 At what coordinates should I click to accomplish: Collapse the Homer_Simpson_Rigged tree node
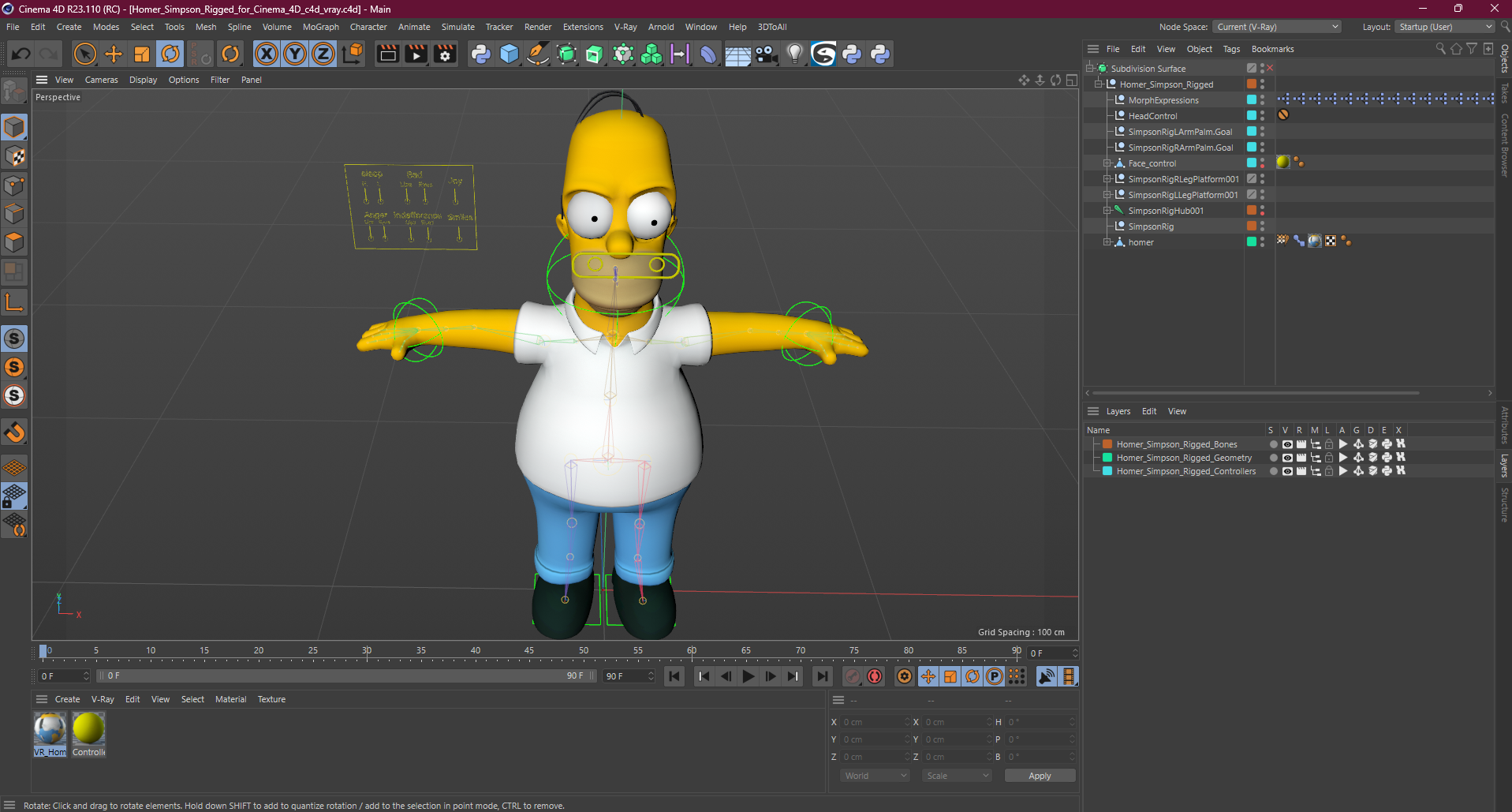pos(1098,84)
